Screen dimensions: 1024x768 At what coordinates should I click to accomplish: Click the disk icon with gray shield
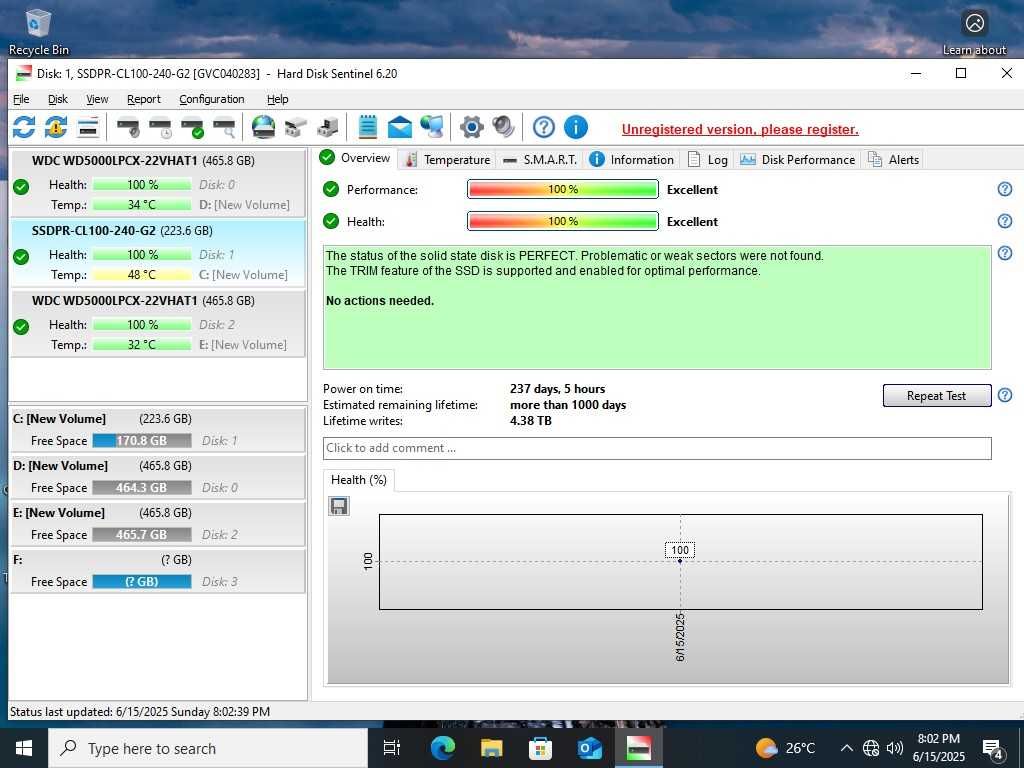click(128, 127)
